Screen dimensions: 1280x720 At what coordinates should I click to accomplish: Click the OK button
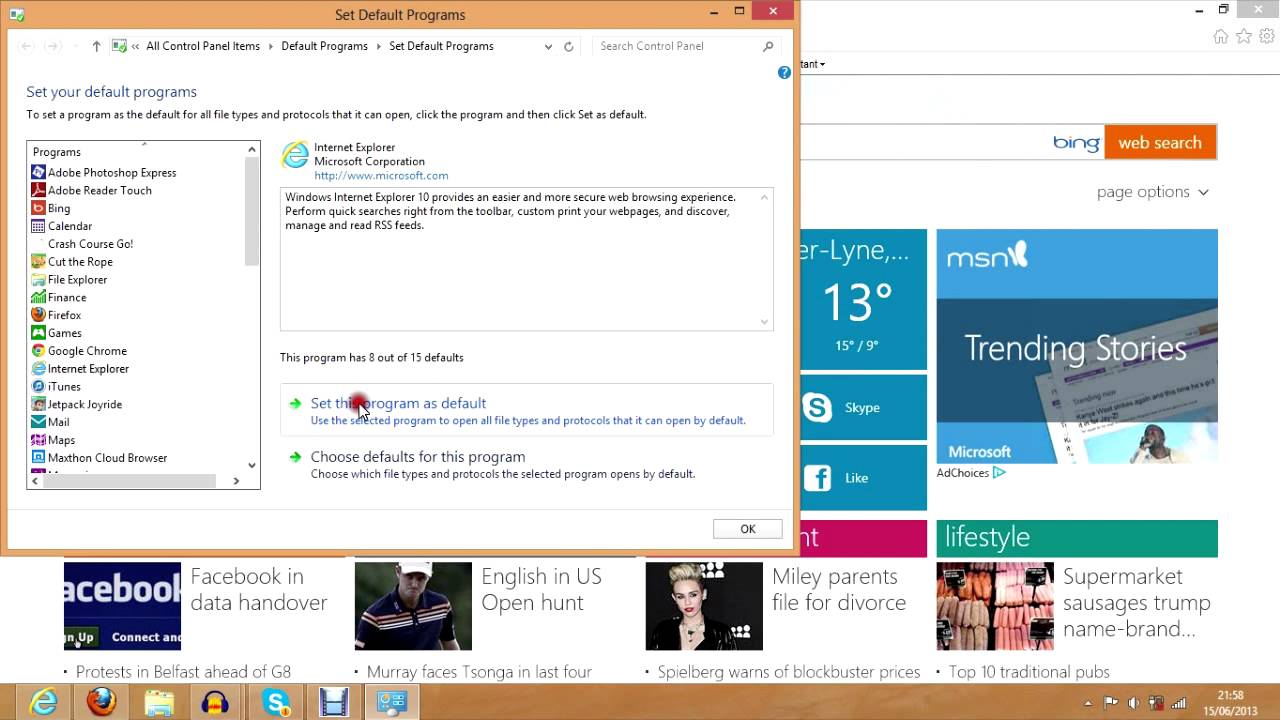tap(748, 529)
